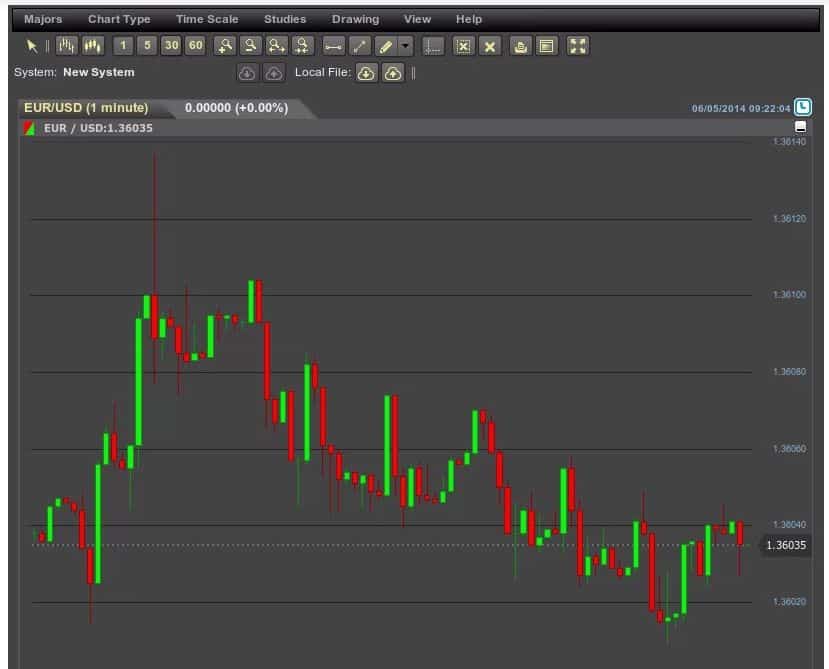
Task: Click the print chart icon
Action: coord(520,46)
